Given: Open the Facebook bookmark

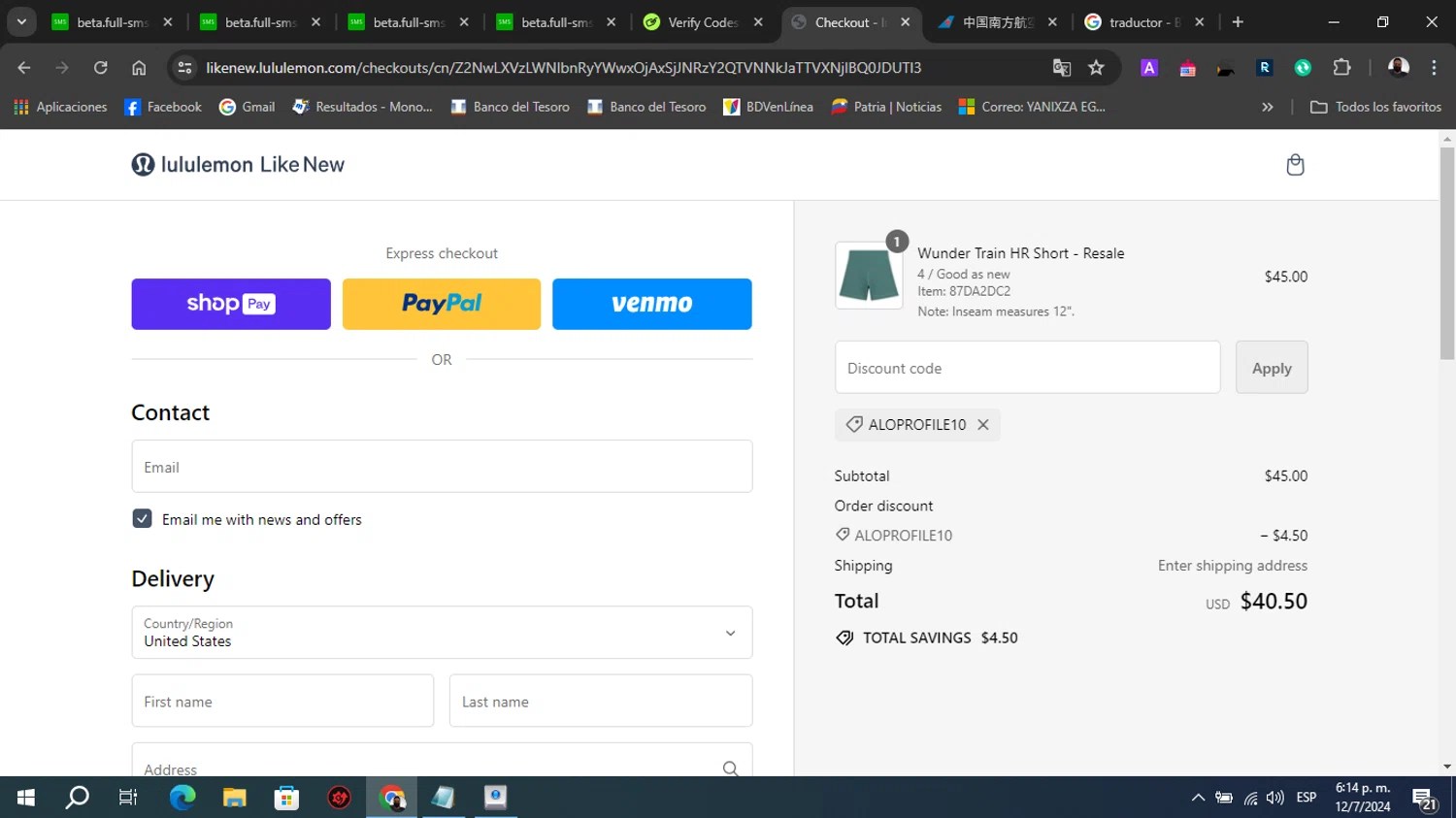Looking at the screenshot, I should pyautogui.click(x=163, y=107).
